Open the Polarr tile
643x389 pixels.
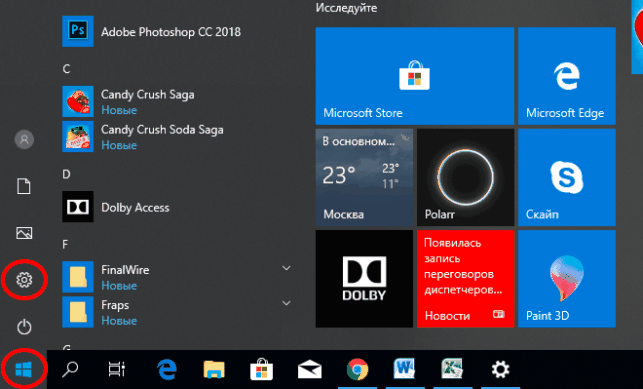pyautogui.click(x=465, y=177)
